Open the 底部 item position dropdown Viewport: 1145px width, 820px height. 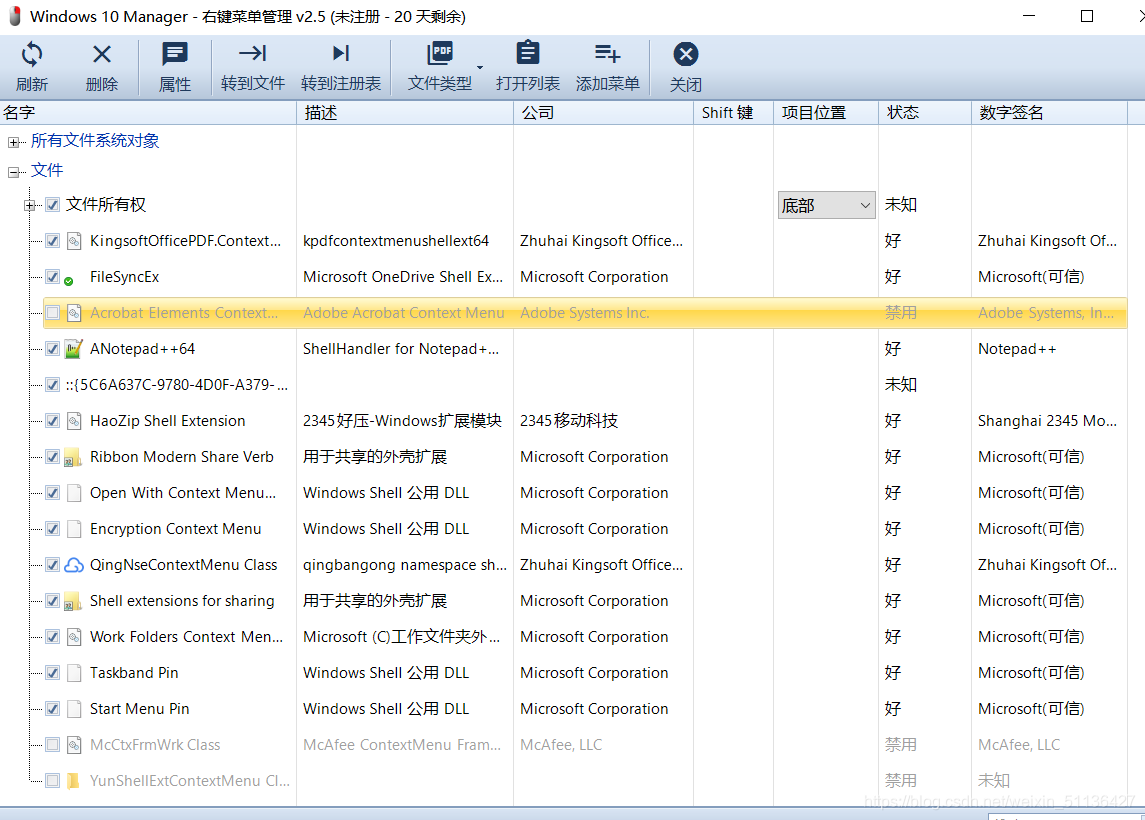(826, 205)
